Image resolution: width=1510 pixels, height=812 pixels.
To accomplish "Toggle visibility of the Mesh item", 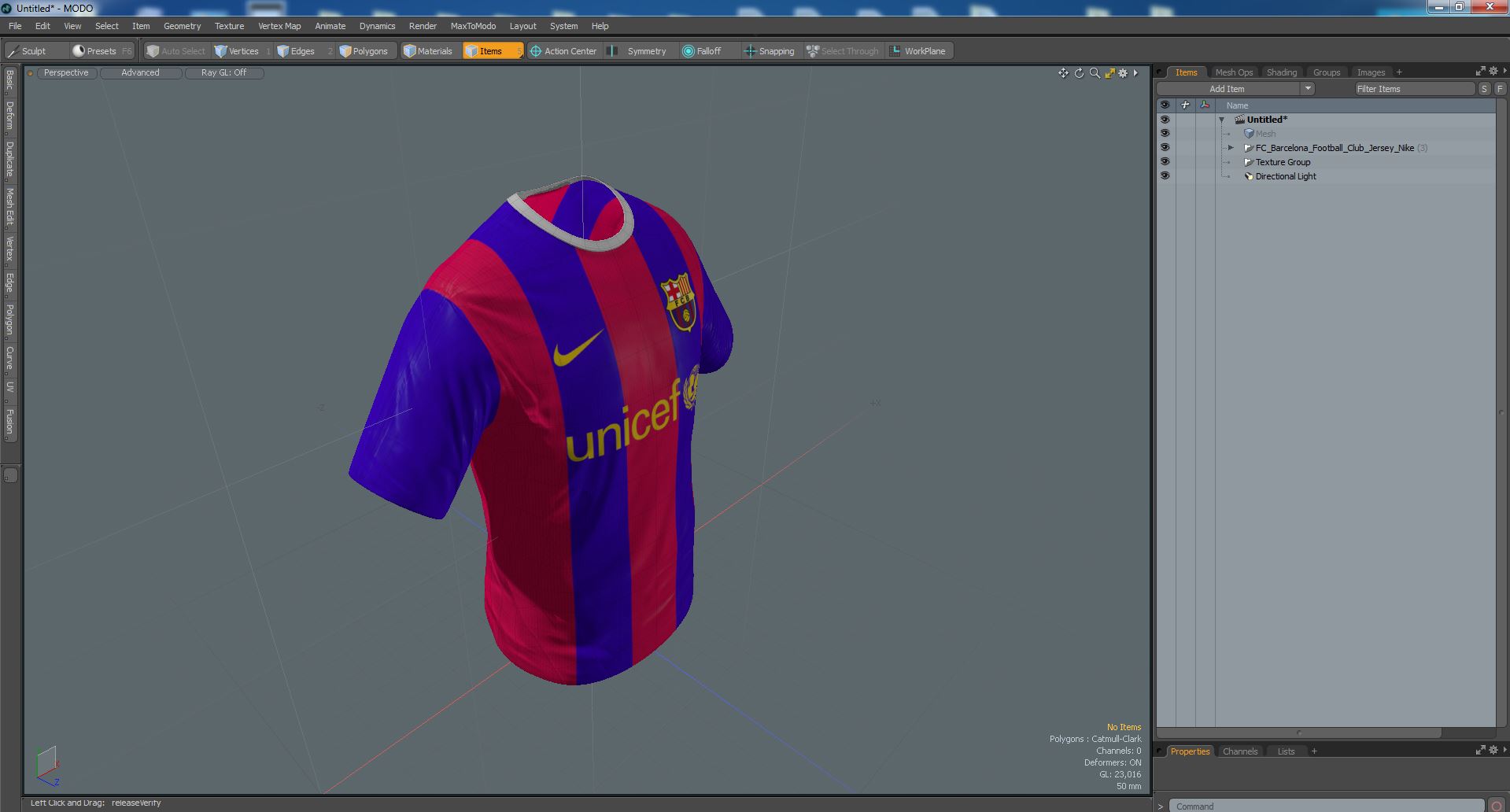I will (1165, 134).
